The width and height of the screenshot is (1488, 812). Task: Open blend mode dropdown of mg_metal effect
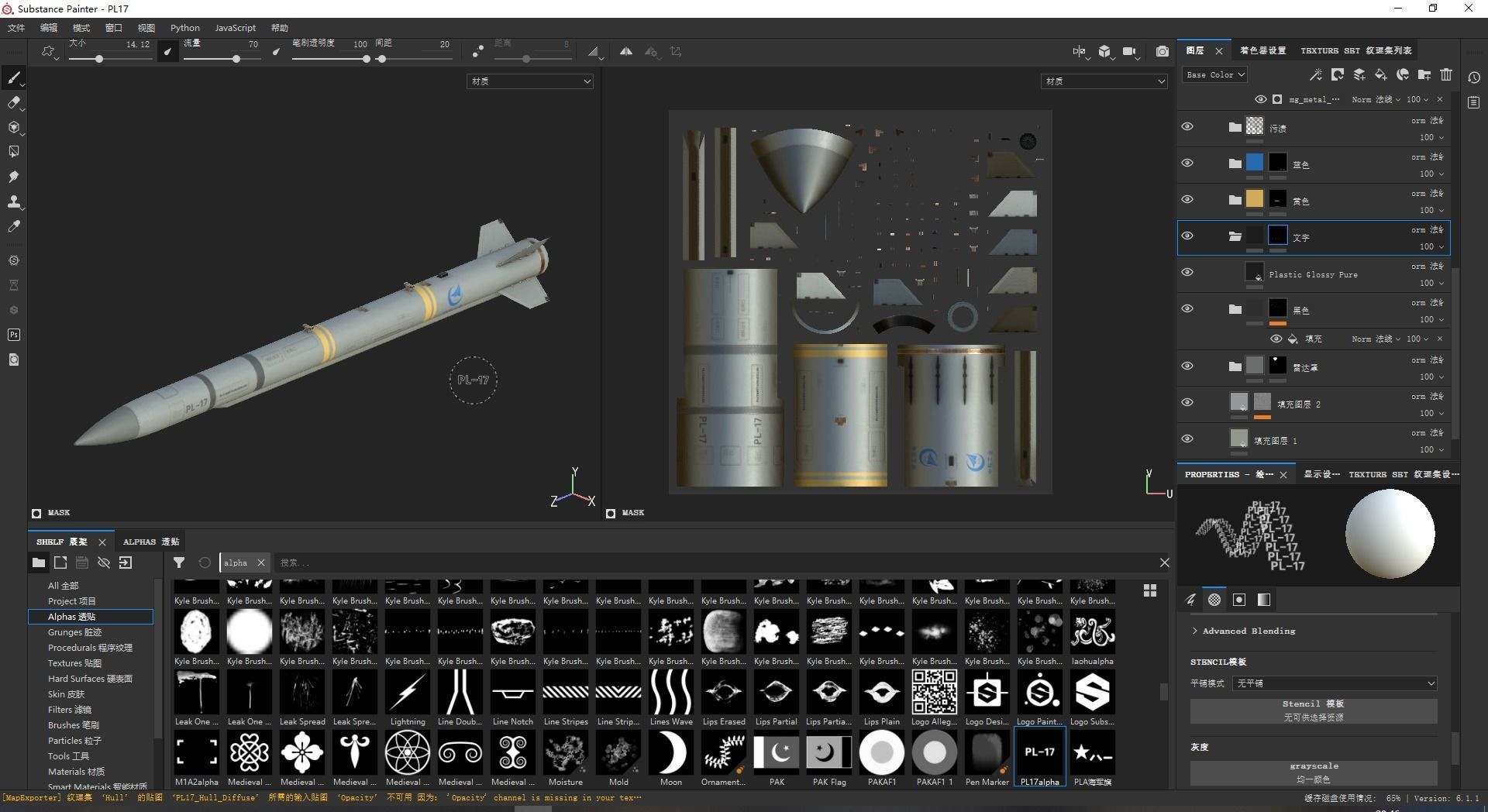click(x=1376, y=99)
